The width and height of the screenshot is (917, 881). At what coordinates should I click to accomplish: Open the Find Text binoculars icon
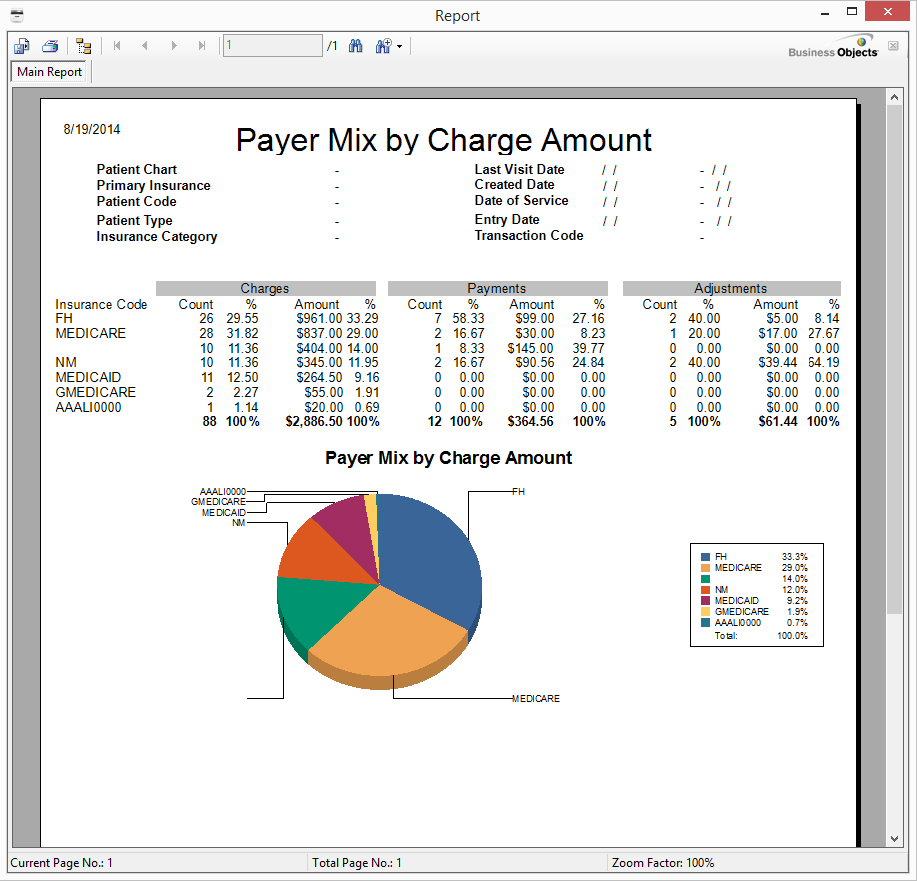[355, 46]
